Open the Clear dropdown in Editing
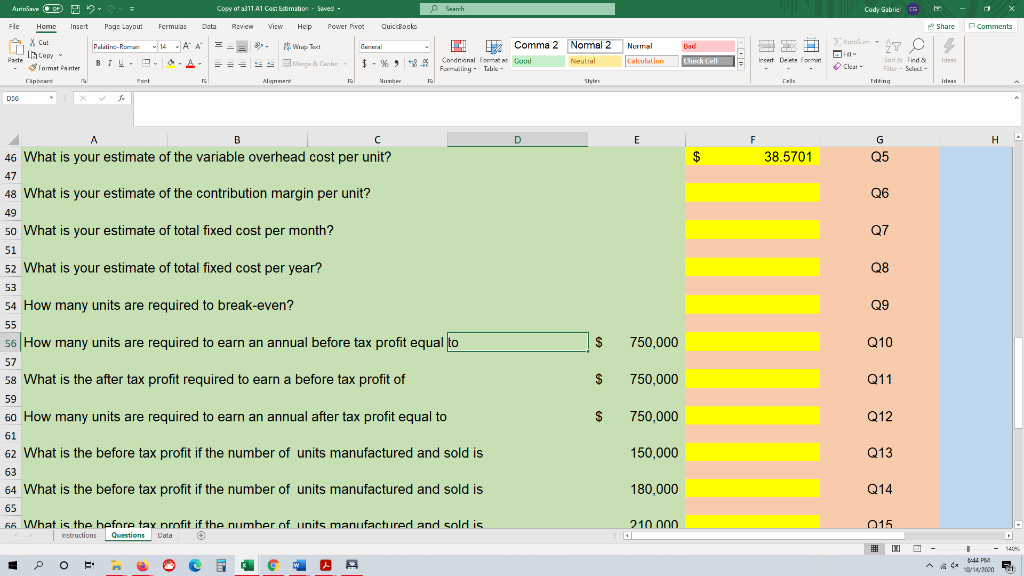The image size is (1024, 576). tap(848, 67)
